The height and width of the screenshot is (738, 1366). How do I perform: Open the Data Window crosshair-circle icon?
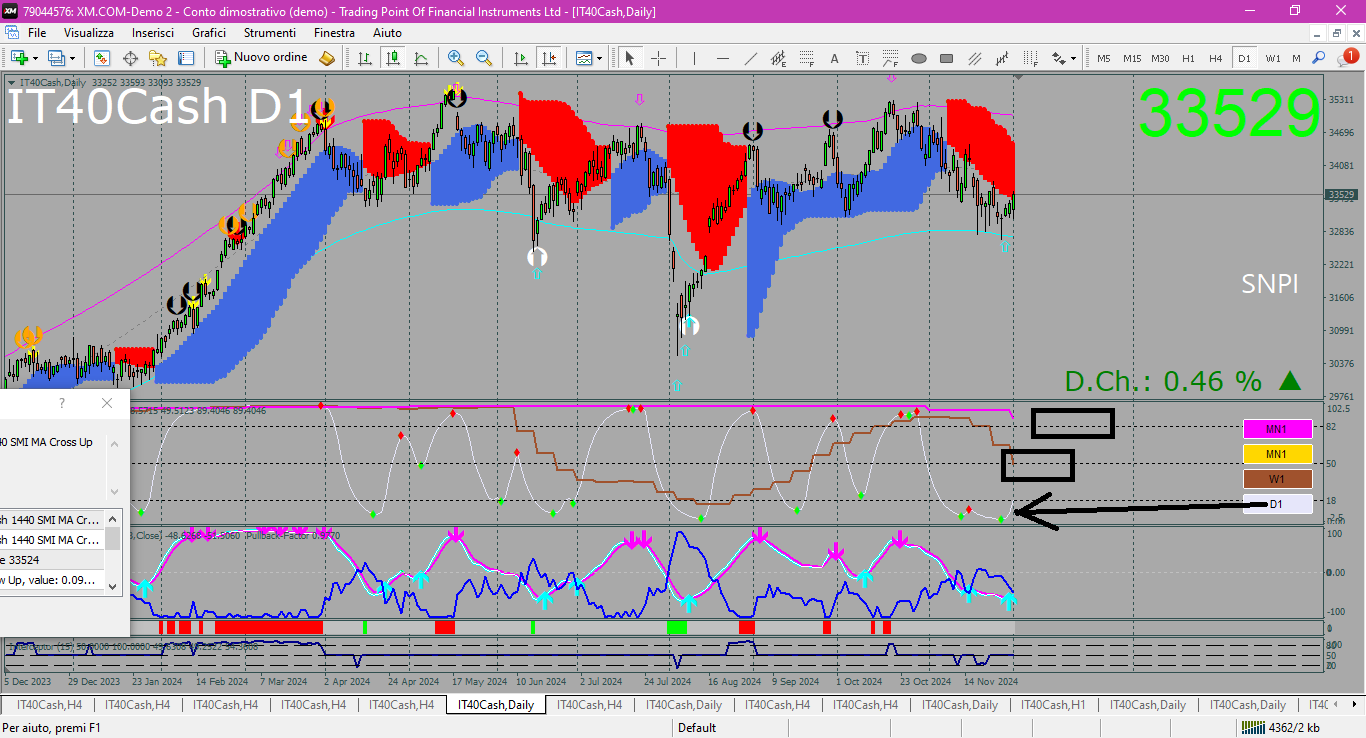(x=130, y=58)
